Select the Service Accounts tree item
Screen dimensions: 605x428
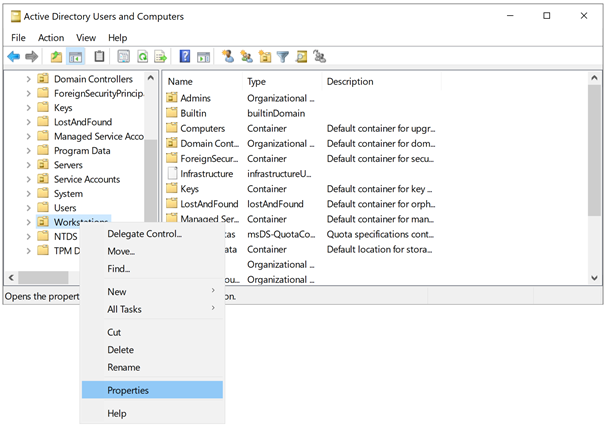pos(87,179)
